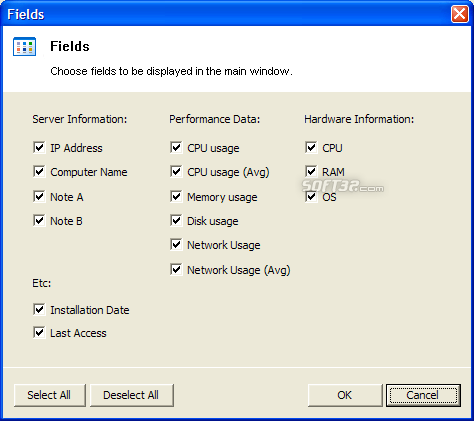
Task: Close the Fields dialog window
Action: tap(460, 14)
